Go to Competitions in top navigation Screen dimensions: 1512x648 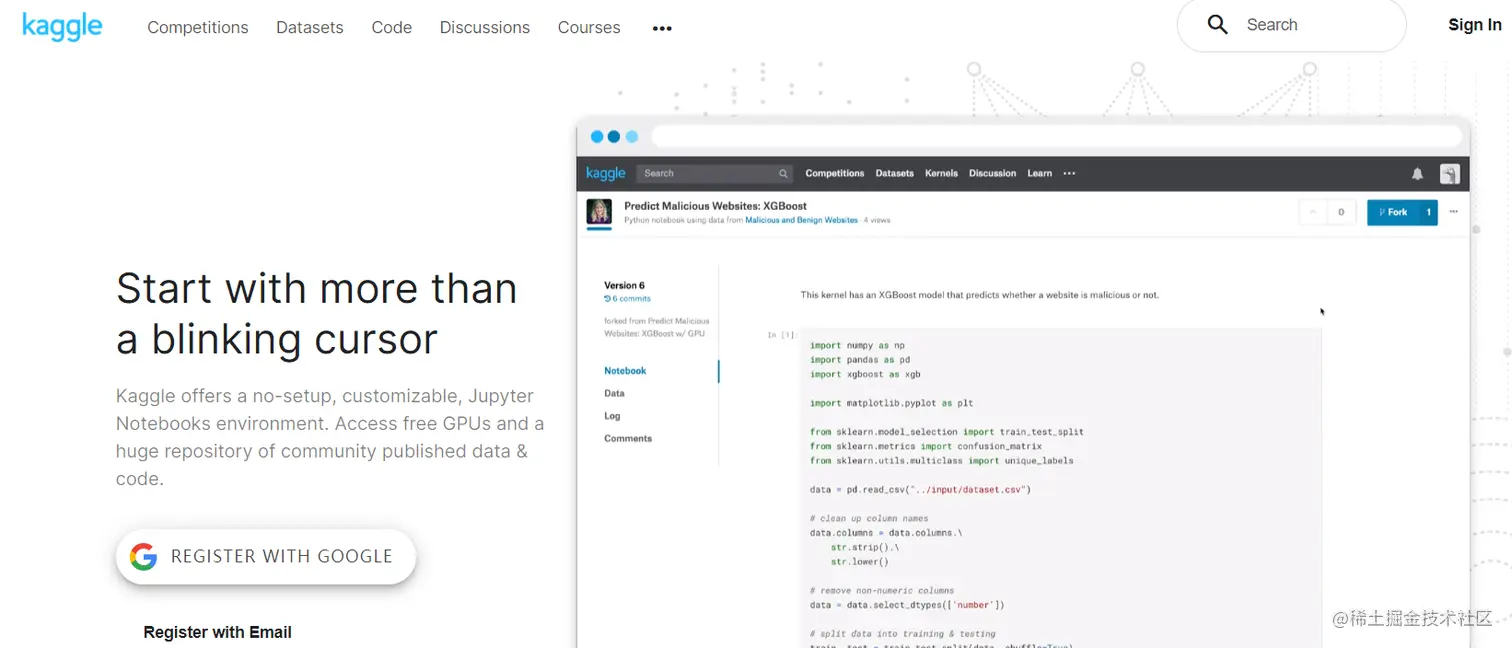[x=198, y=28]
